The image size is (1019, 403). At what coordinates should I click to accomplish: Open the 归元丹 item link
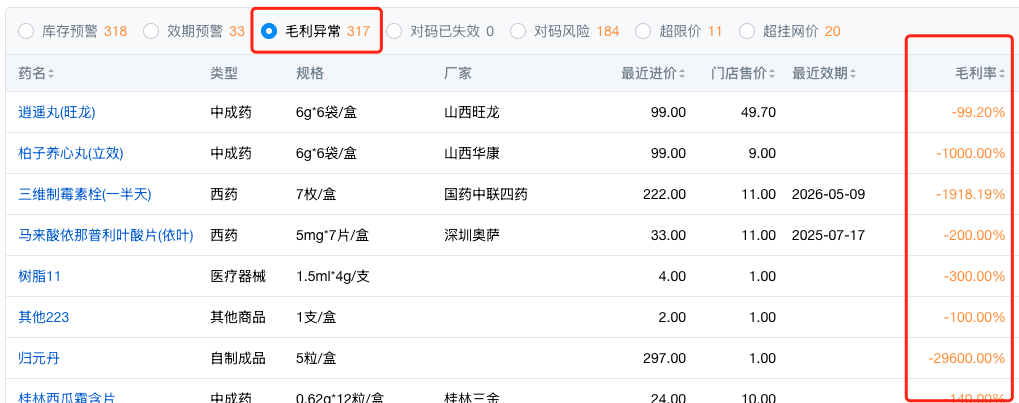click(39, 358)
